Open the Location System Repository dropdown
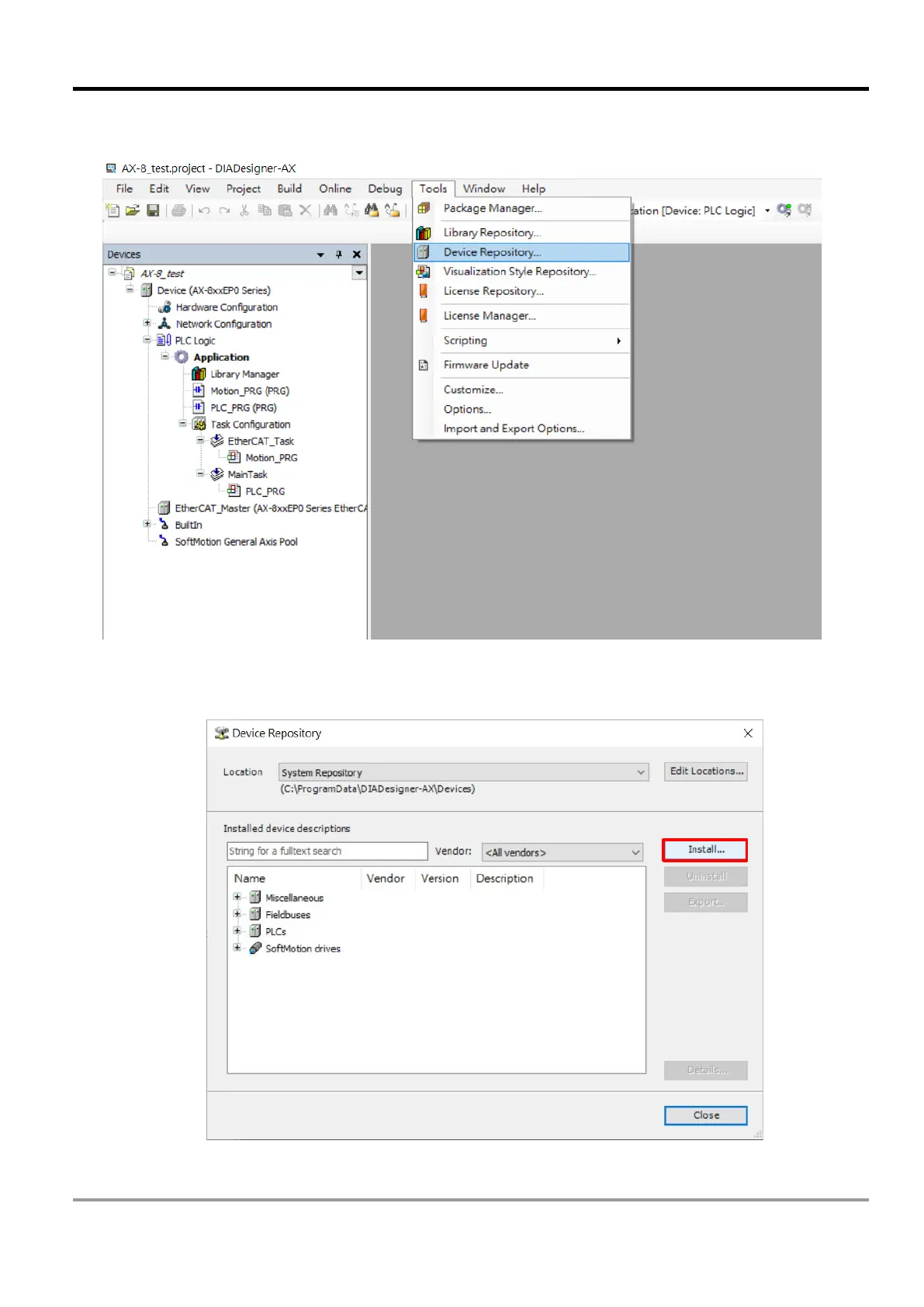Viewport: 924px width, 1307px height. pyautogui.click(x=641, y=772)
